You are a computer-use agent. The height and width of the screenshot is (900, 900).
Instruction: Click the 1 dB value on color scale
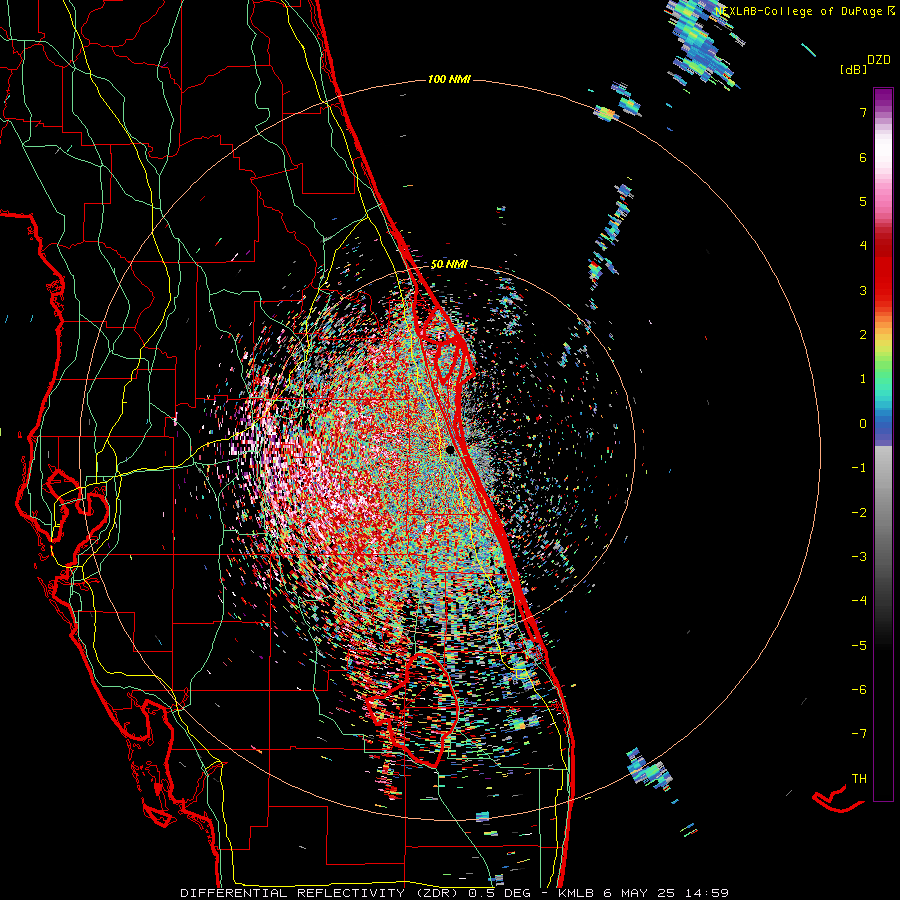click(863, 379)
